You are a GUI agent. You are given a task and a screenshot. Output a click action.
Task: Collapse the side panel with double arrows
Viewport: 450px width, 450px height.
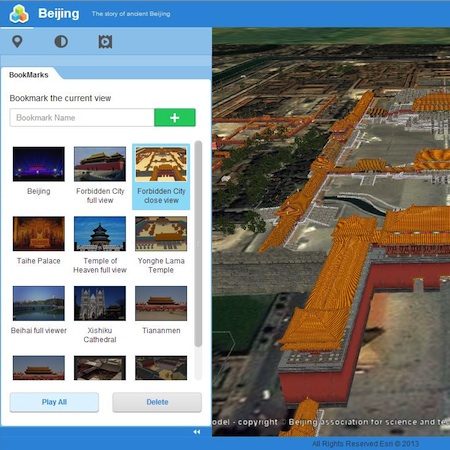197,432
